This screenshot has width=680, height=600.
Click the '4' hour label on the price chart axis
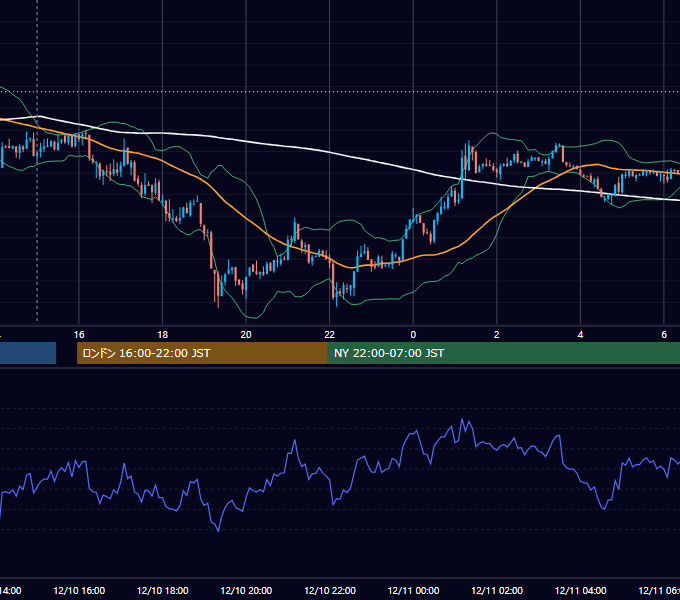(580, 334)
